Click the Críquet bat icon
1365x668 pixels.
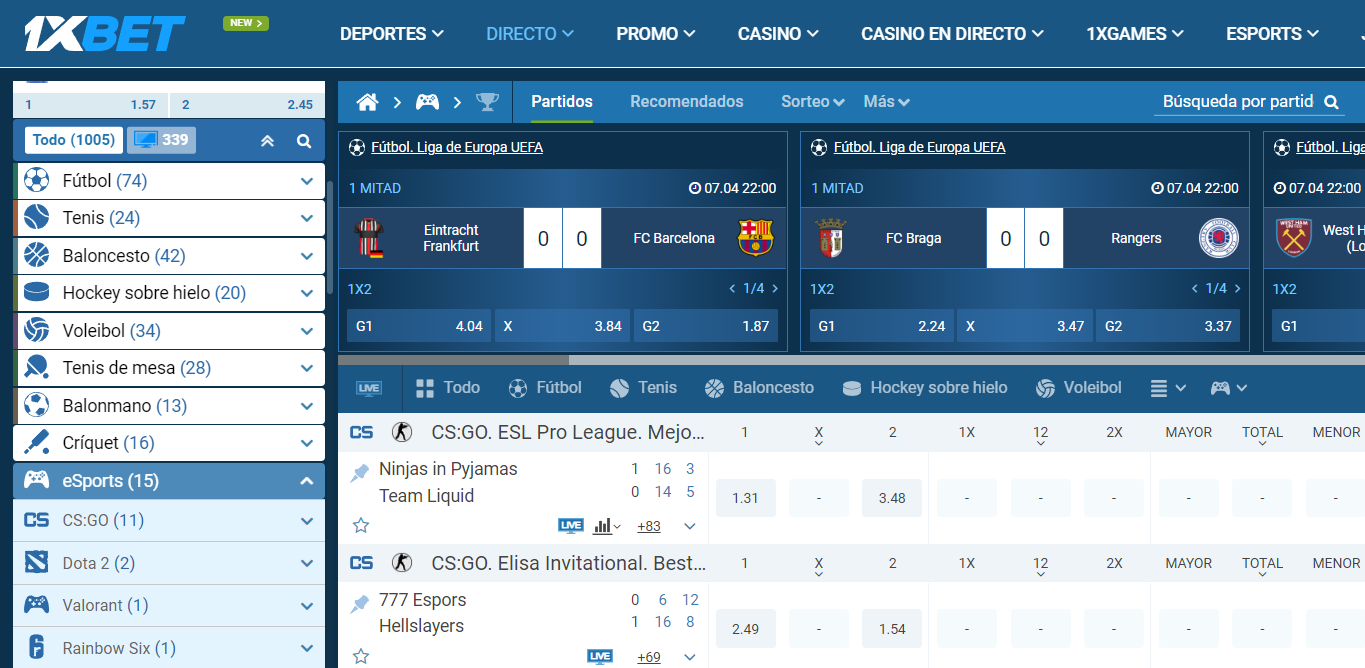(x=37, y=442)
